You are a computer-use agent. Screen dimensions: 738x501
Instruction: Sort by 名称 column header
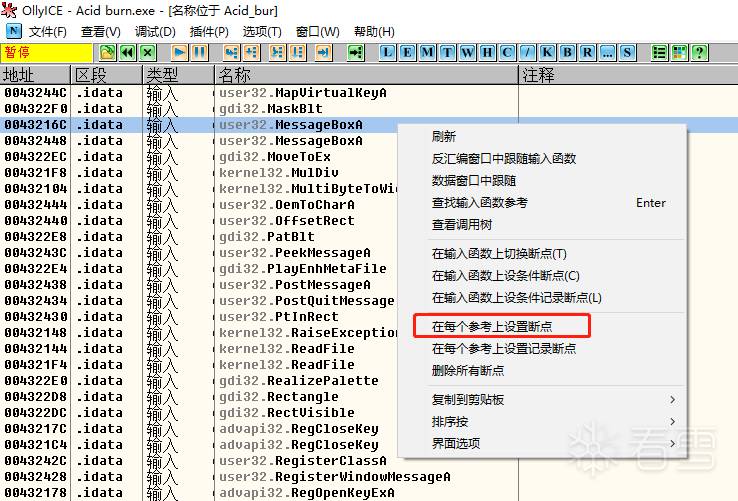366,75
